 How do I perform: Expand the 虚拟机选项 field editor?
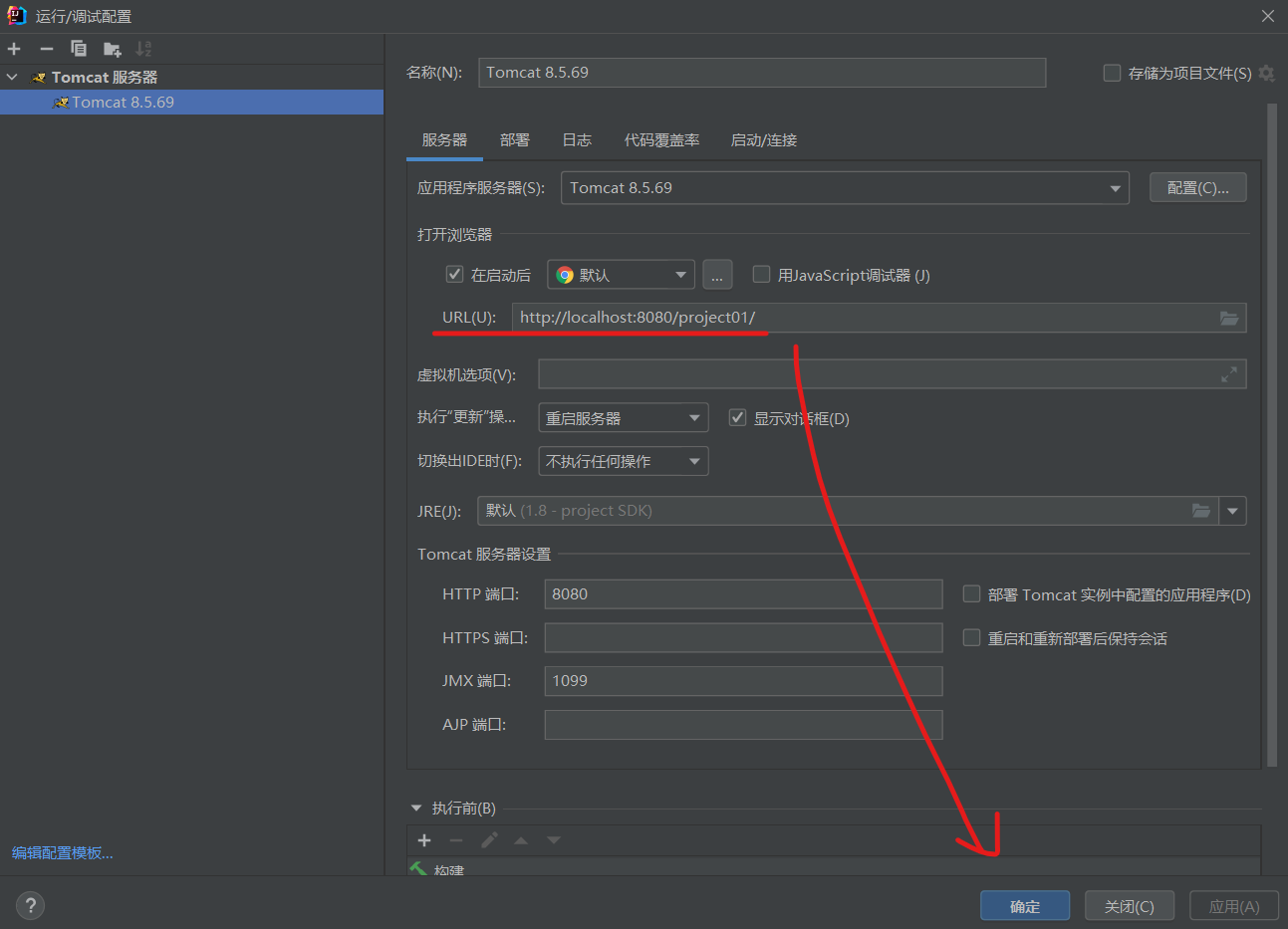tap(1229, 374)
